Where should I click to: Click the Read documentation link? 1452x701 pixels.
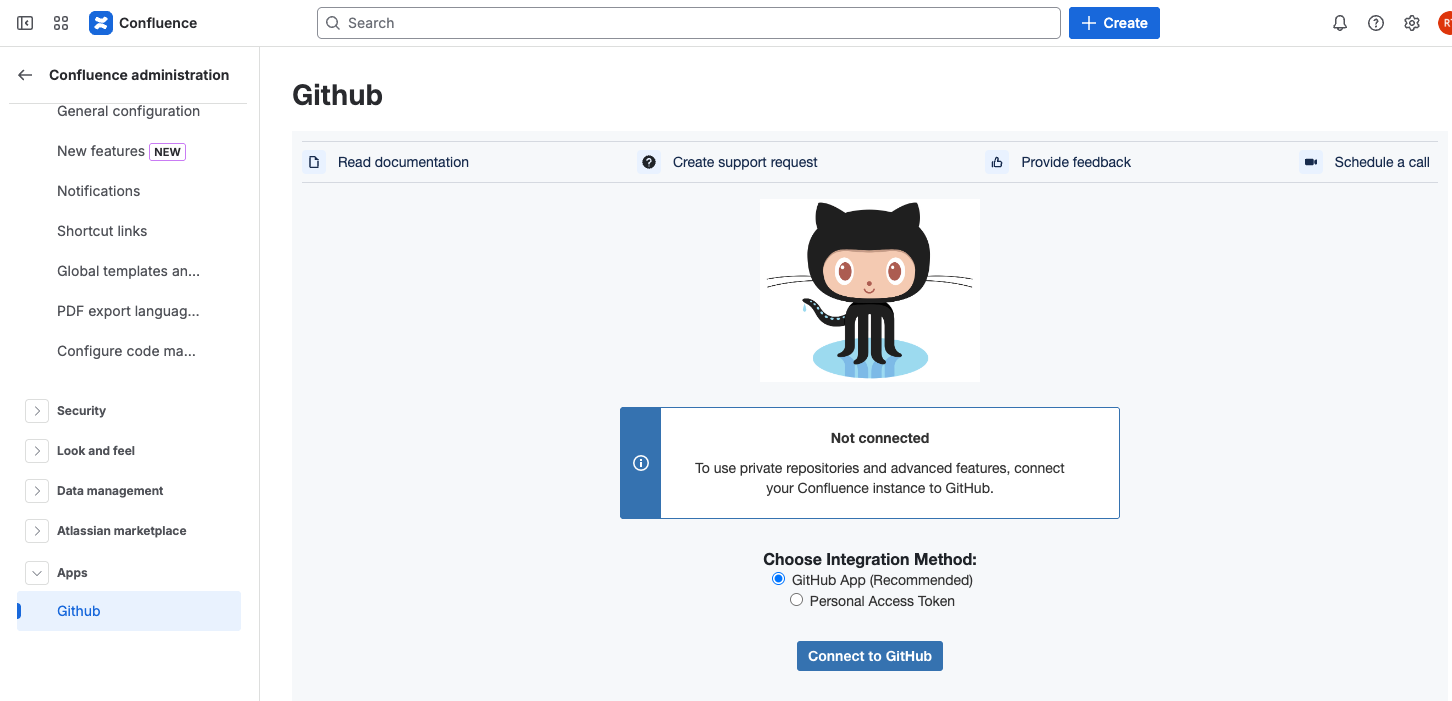(x=402, y=162)
